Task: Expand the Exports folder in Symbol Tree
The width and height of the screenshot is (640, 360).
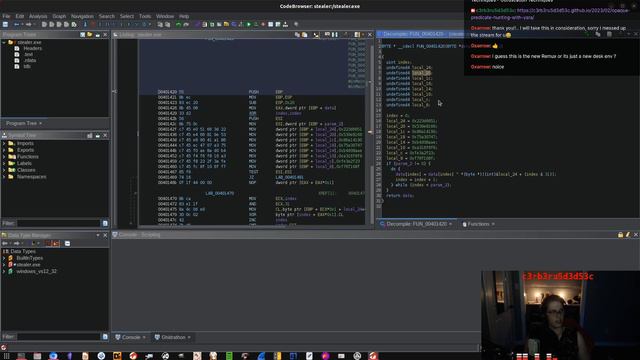Action: tap(4, 150)
